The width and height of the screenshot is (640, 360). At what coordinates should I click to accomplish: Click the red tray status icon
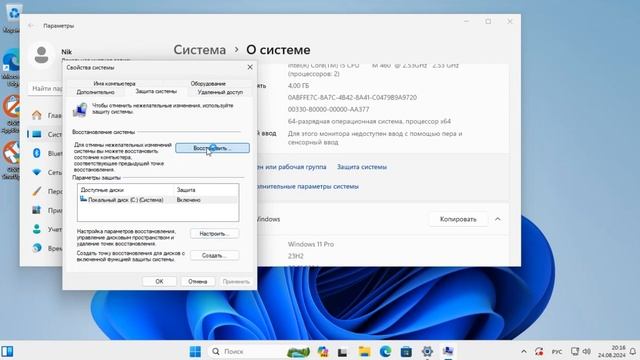tap(539, 351)
